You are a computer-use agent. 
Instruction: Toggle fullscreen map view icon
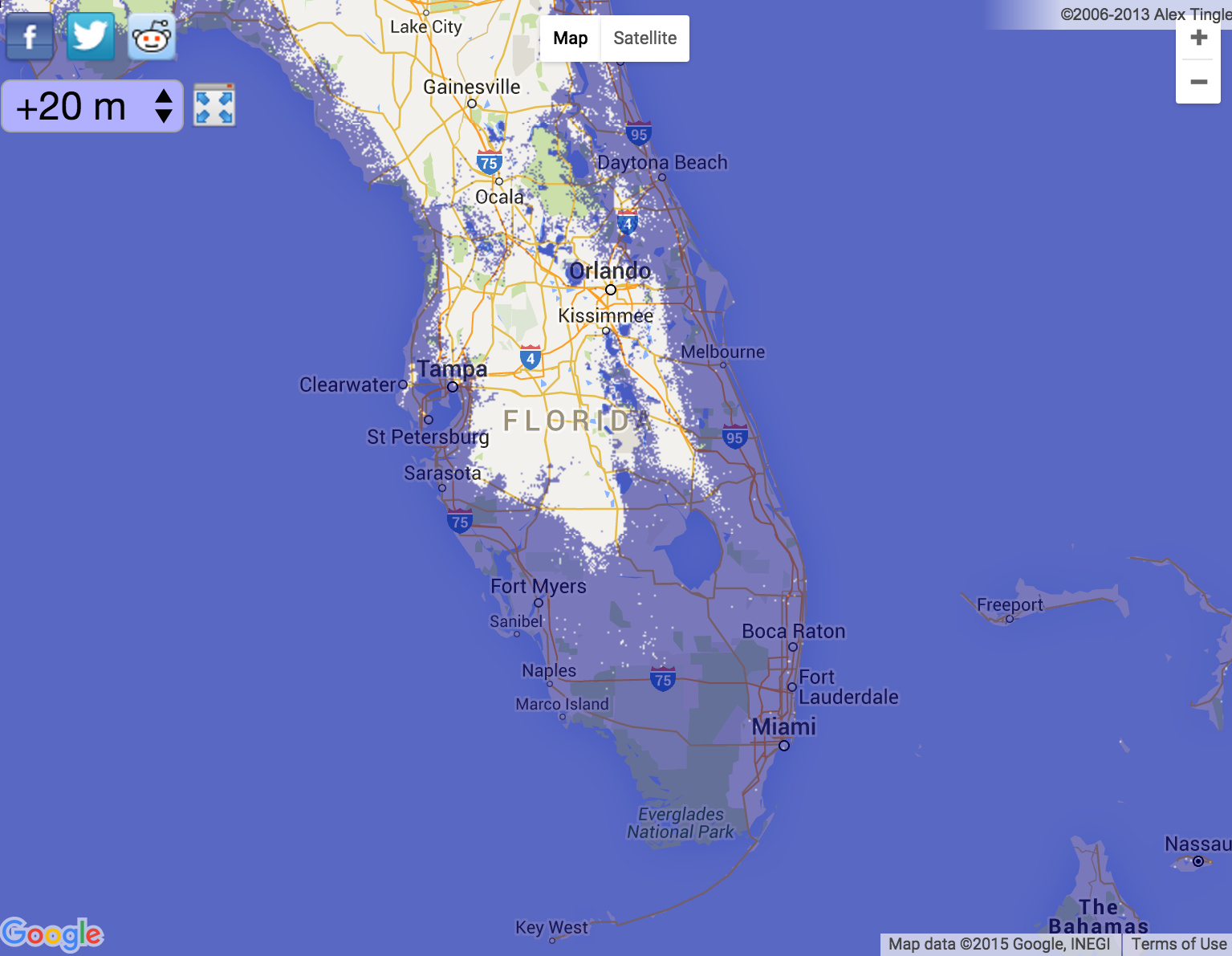(x=214, y=105)
